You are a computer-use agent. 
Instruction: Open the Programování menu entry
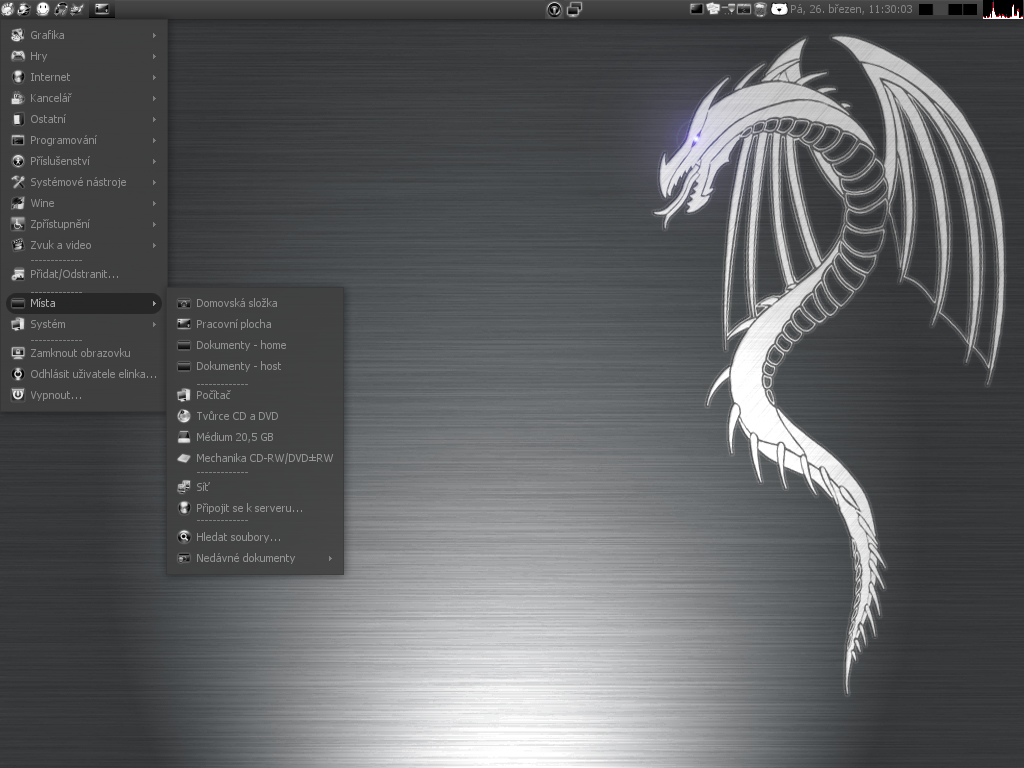click(x=84, y=140)
